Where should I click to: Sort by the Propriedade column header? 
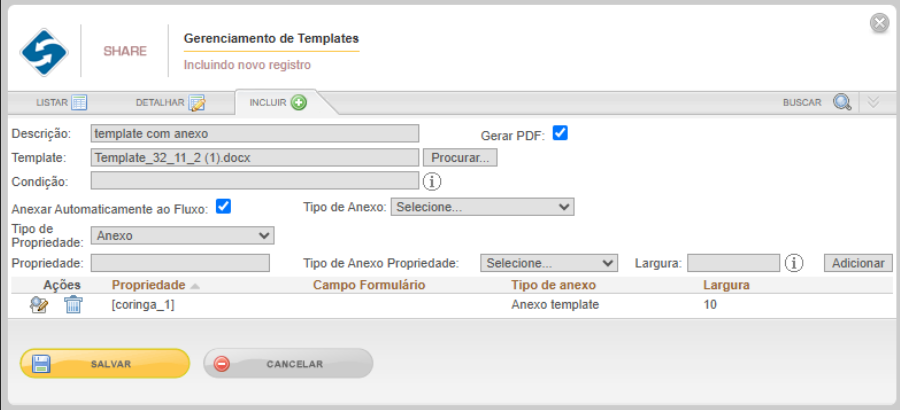(x=149, y=285)
